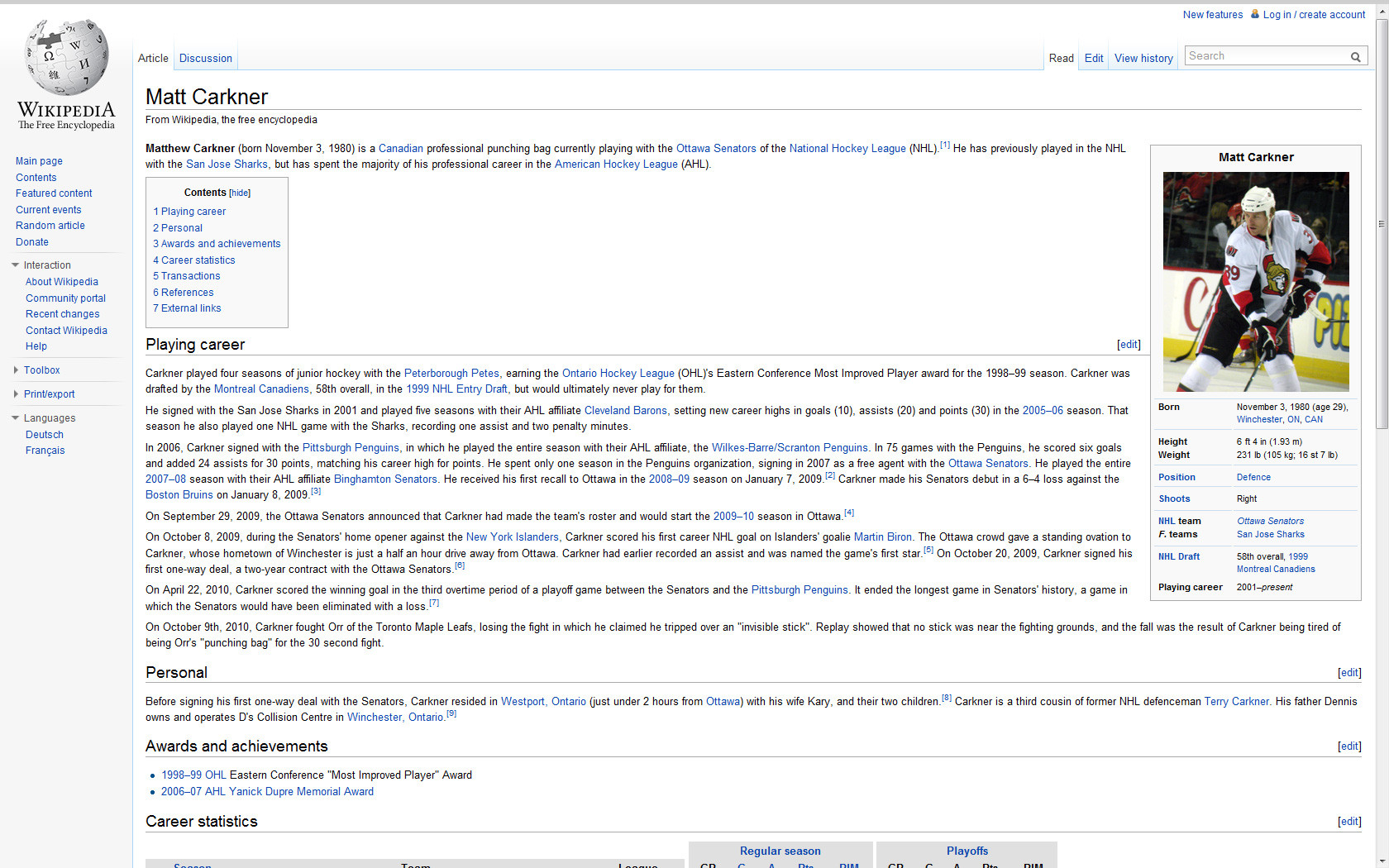
Task: Click Matt Carkner infobox photo
Action: tap(1256, 282)
